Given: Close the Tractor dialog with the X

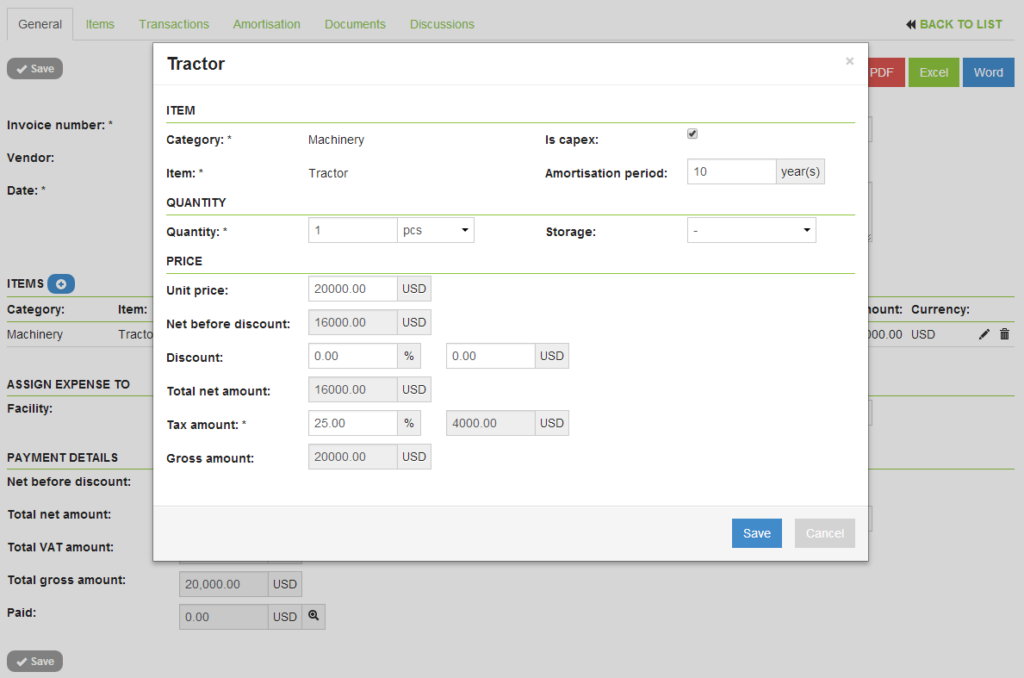Looking at the screenshot, I should tap(850, 61).
